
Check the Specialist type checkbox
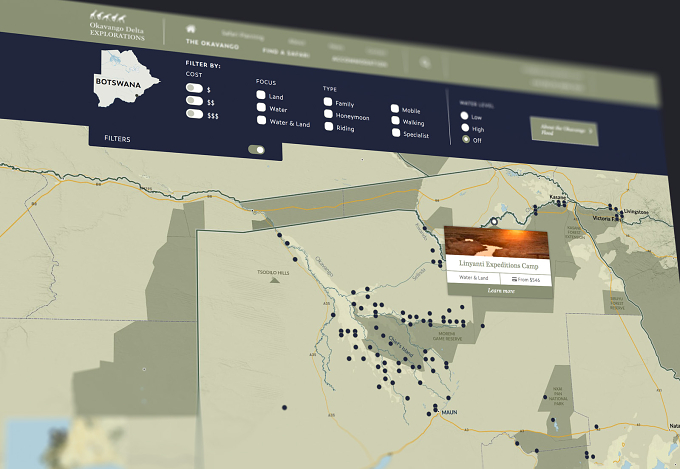(396, 133)
